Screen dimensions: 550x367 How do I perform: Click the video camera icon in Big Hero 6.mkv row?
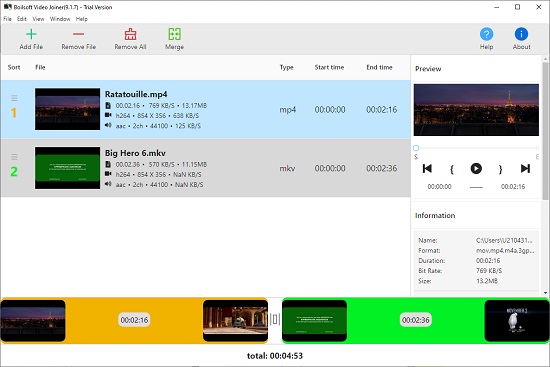click(108, 174)
